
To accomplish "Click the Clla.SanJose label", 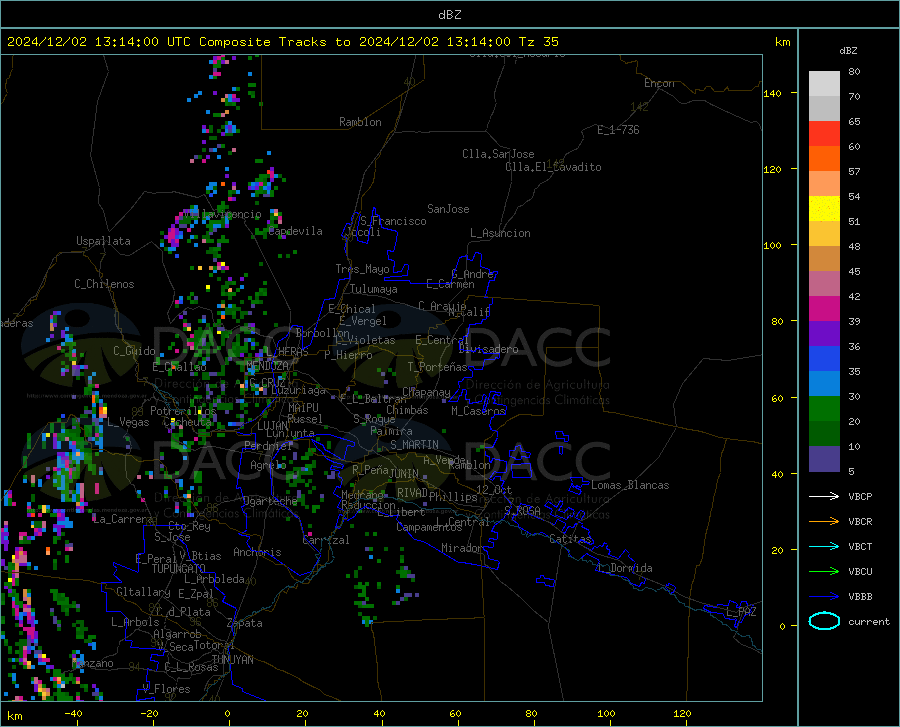I will (x=498, y=154).
